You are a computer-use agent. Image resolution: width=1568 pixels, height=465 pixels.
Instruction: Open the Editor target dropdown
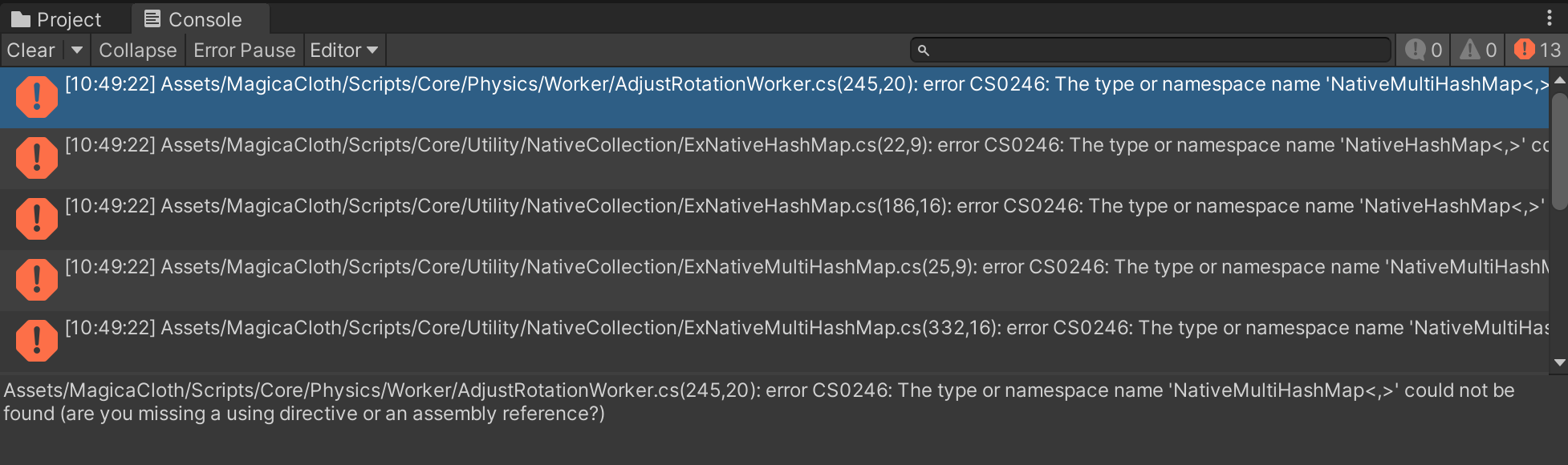(x=343, y=51)
